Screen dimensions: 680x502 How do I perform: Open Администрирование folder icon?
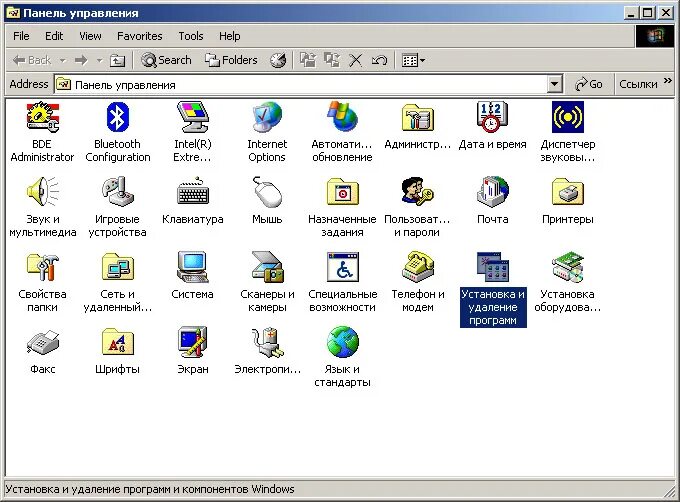[x=418, y=117]
